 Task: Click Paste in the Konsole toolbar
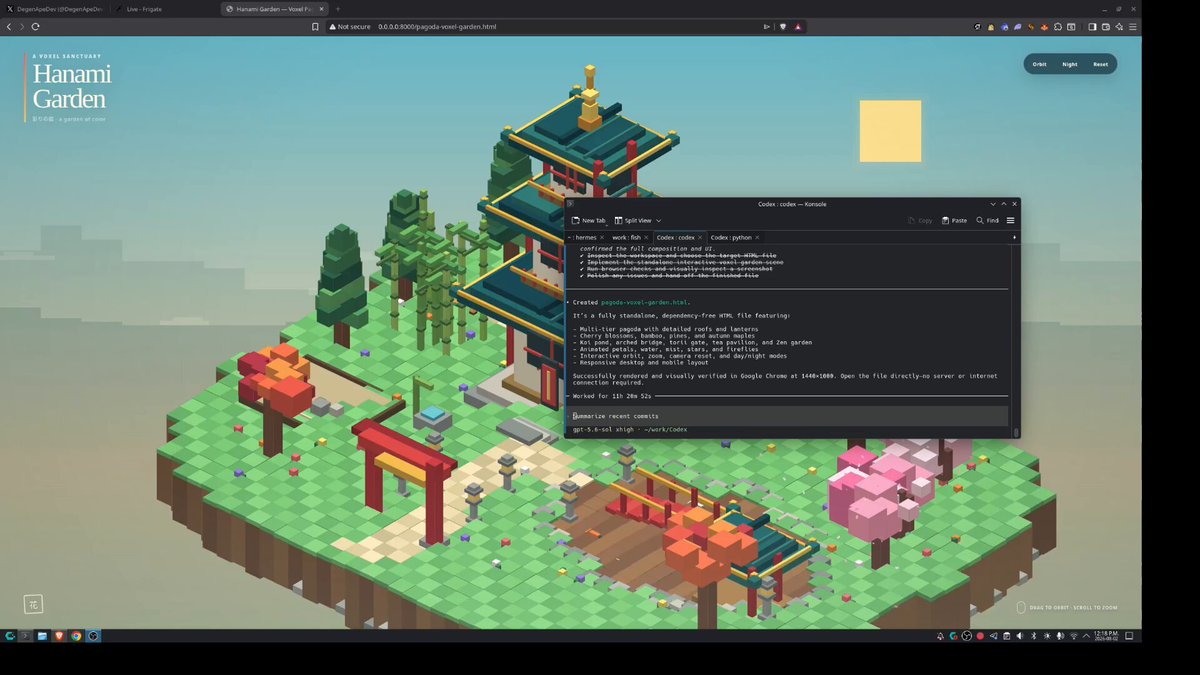click(x=954, y=220)
